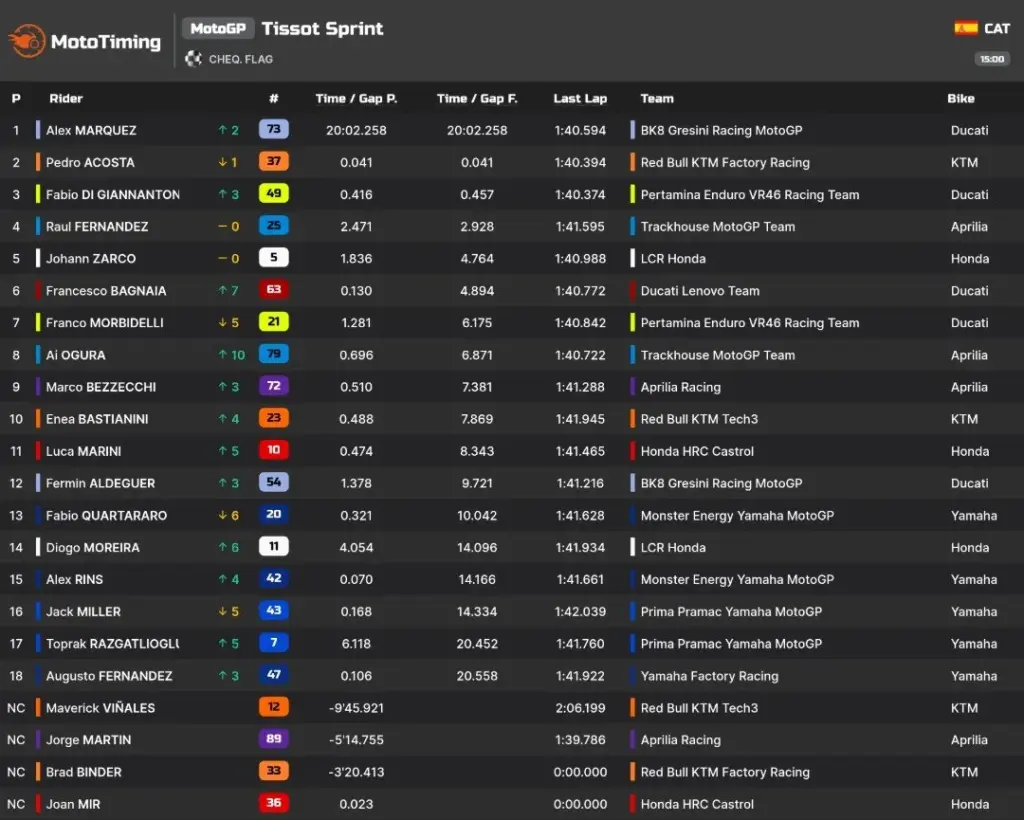Click the checkered flag status icon

tap(193, 59)
